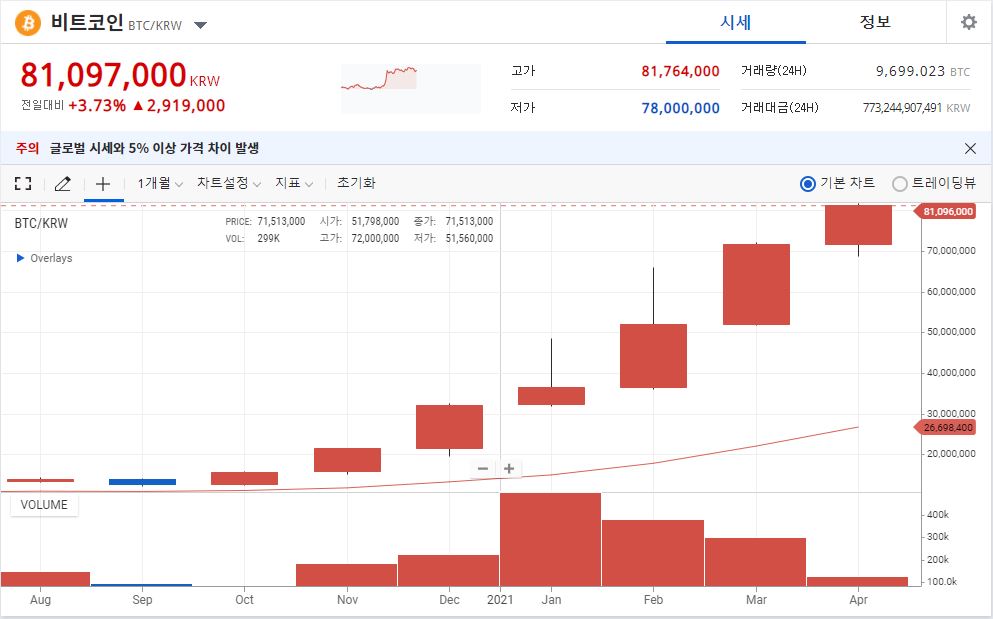The height and width of the screenshot is (619, 993).
Task: Zoom in chart with plus button
Action: tap(509, 469)
